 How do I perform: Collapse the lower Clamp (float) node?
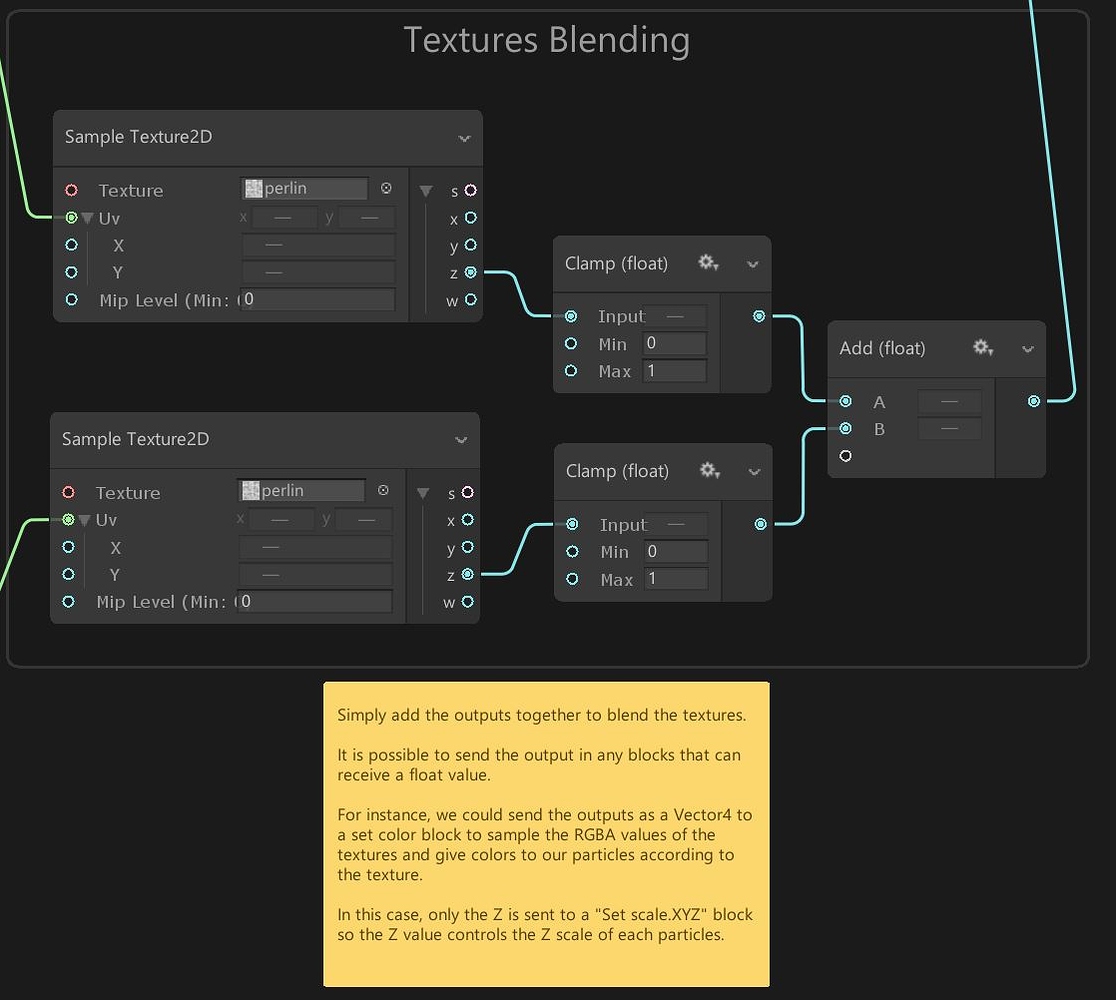(x=754, y=472)
